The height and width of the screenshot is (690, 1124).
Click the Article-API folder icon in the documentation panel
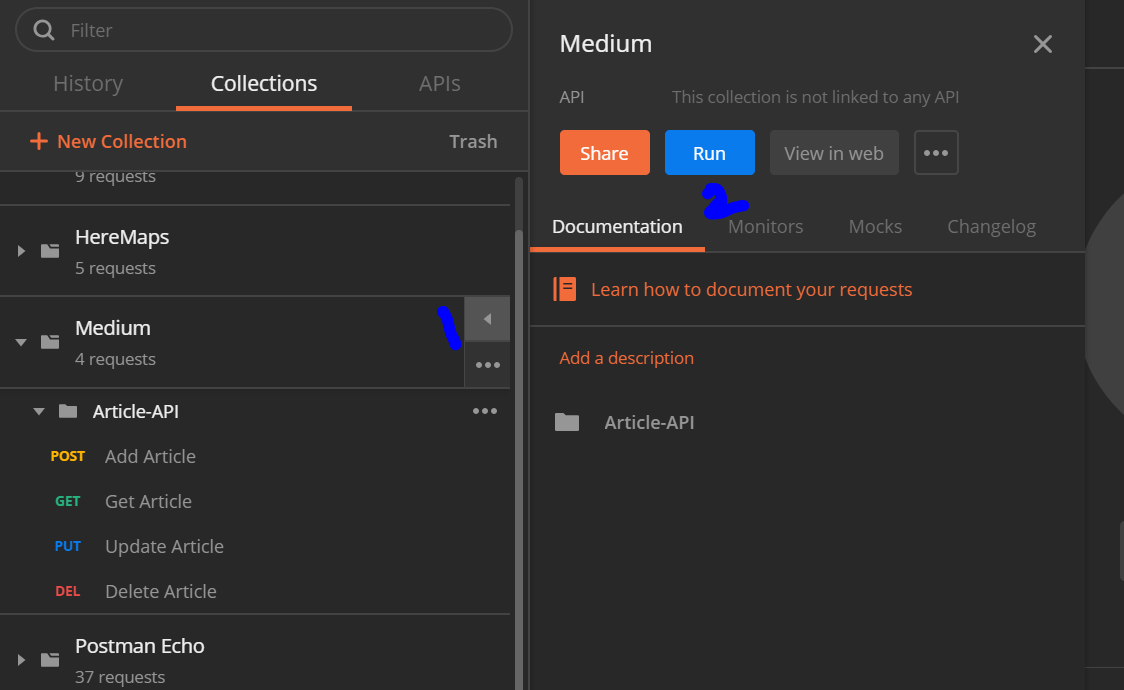(x=567, y=422)
